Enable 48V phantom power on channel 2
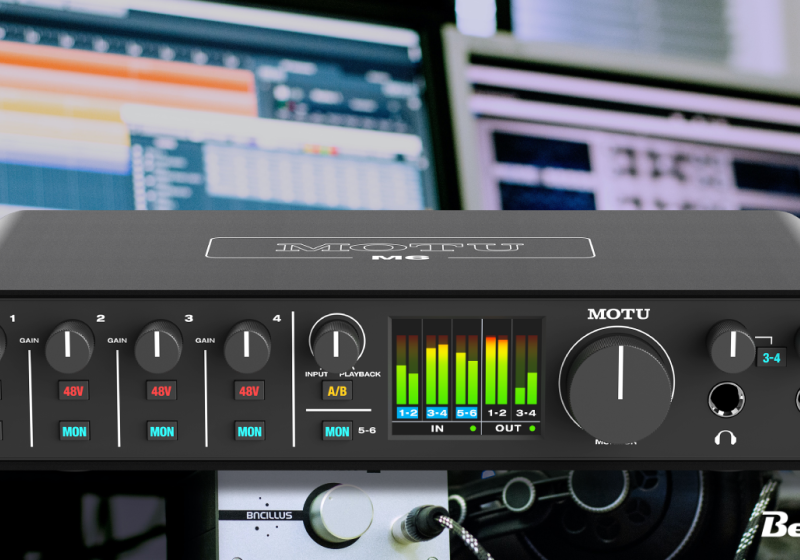Image resolution: width=800 pixels, height=560 pixels. click(73, 391)
